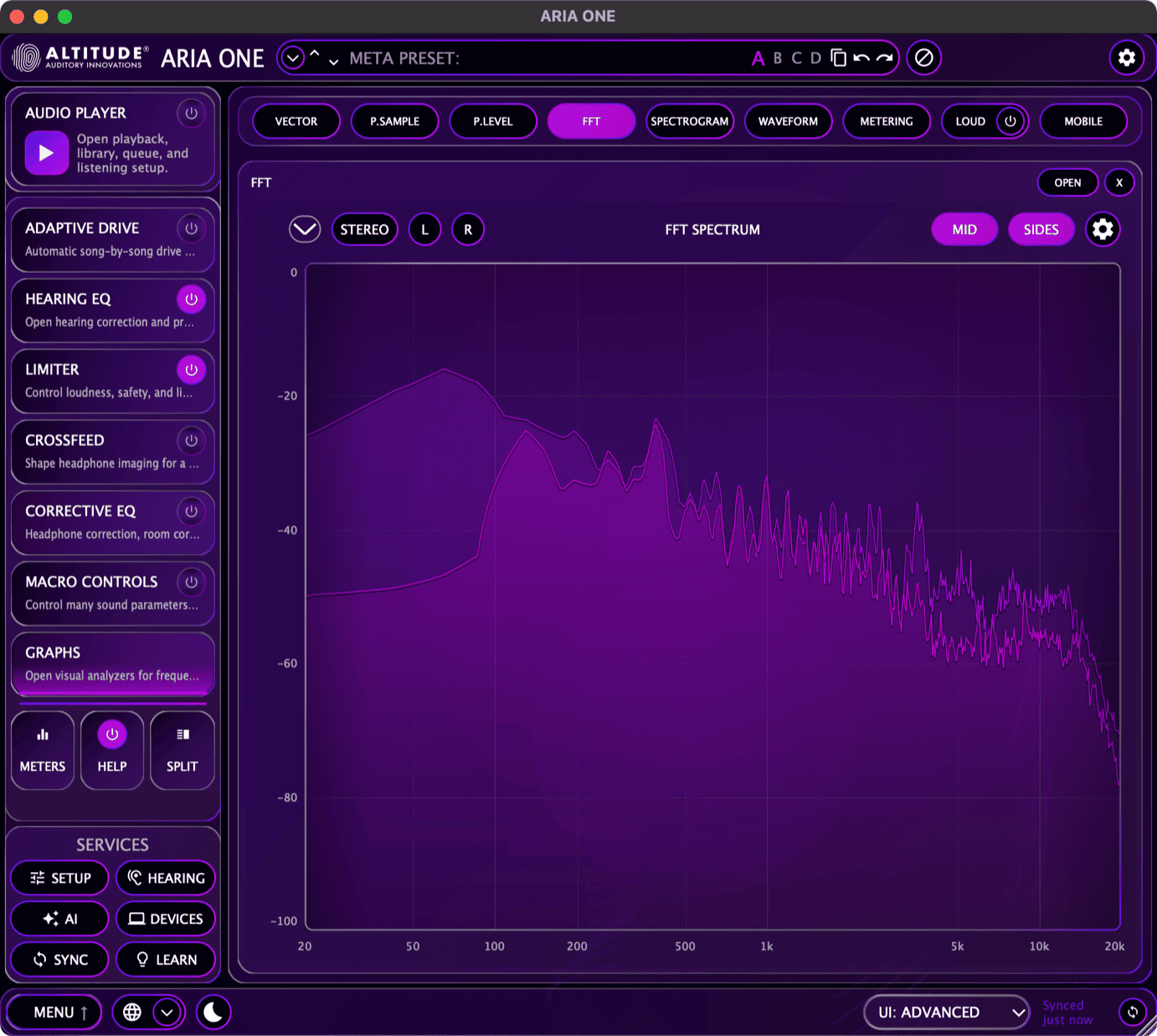Open the Graphs module card
This screenshot has width=1157, height=1036.
(x=112, y=664)
